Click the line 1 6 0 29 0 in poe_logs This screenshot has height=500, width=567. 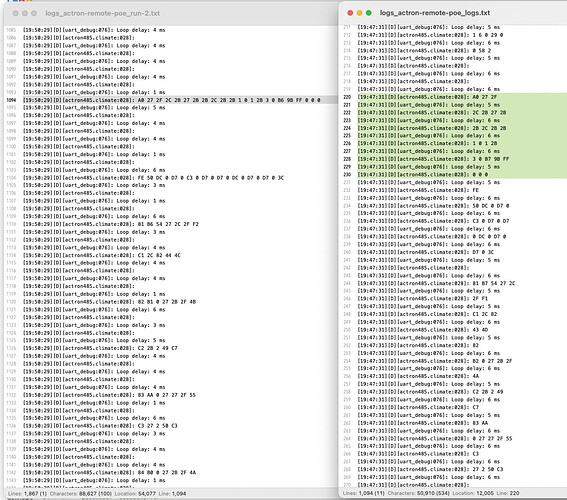pyautogui.click(x=430, y=35)
